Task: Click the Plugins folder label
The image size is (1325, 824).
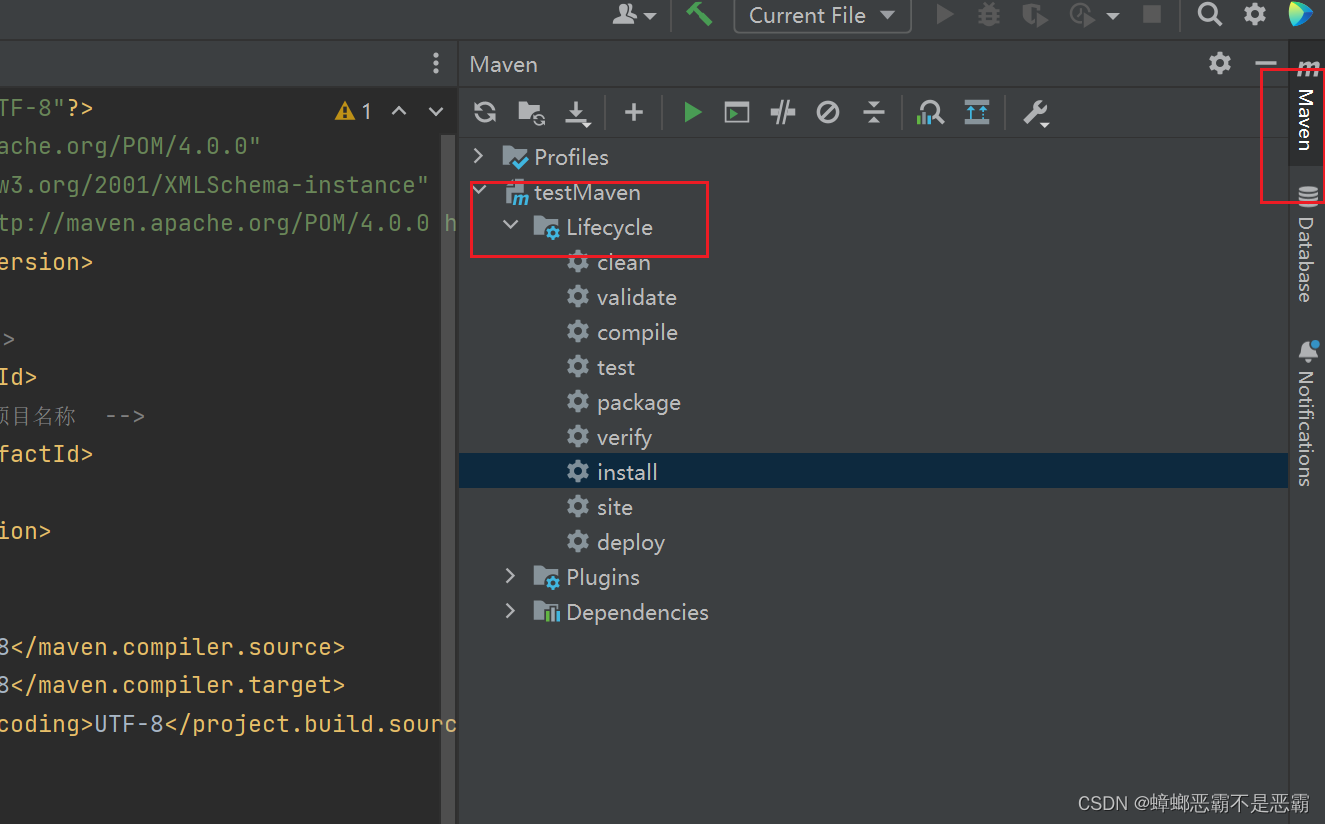Action: pos(603,577)
